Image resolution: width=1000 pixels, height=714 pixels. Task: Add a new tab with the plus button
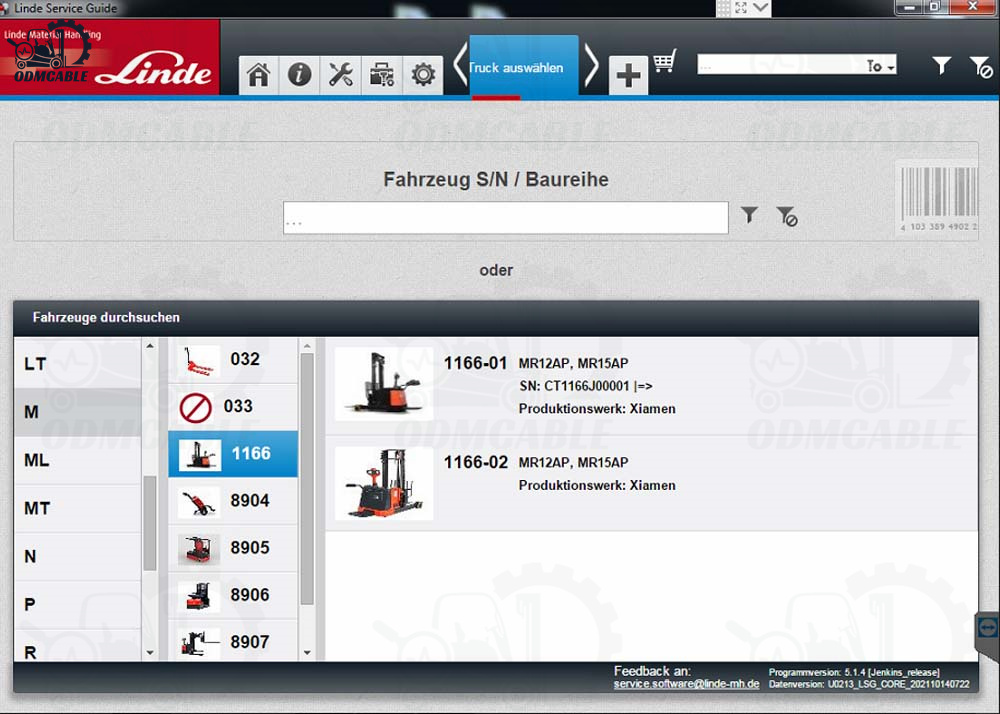tap(628, 75)
